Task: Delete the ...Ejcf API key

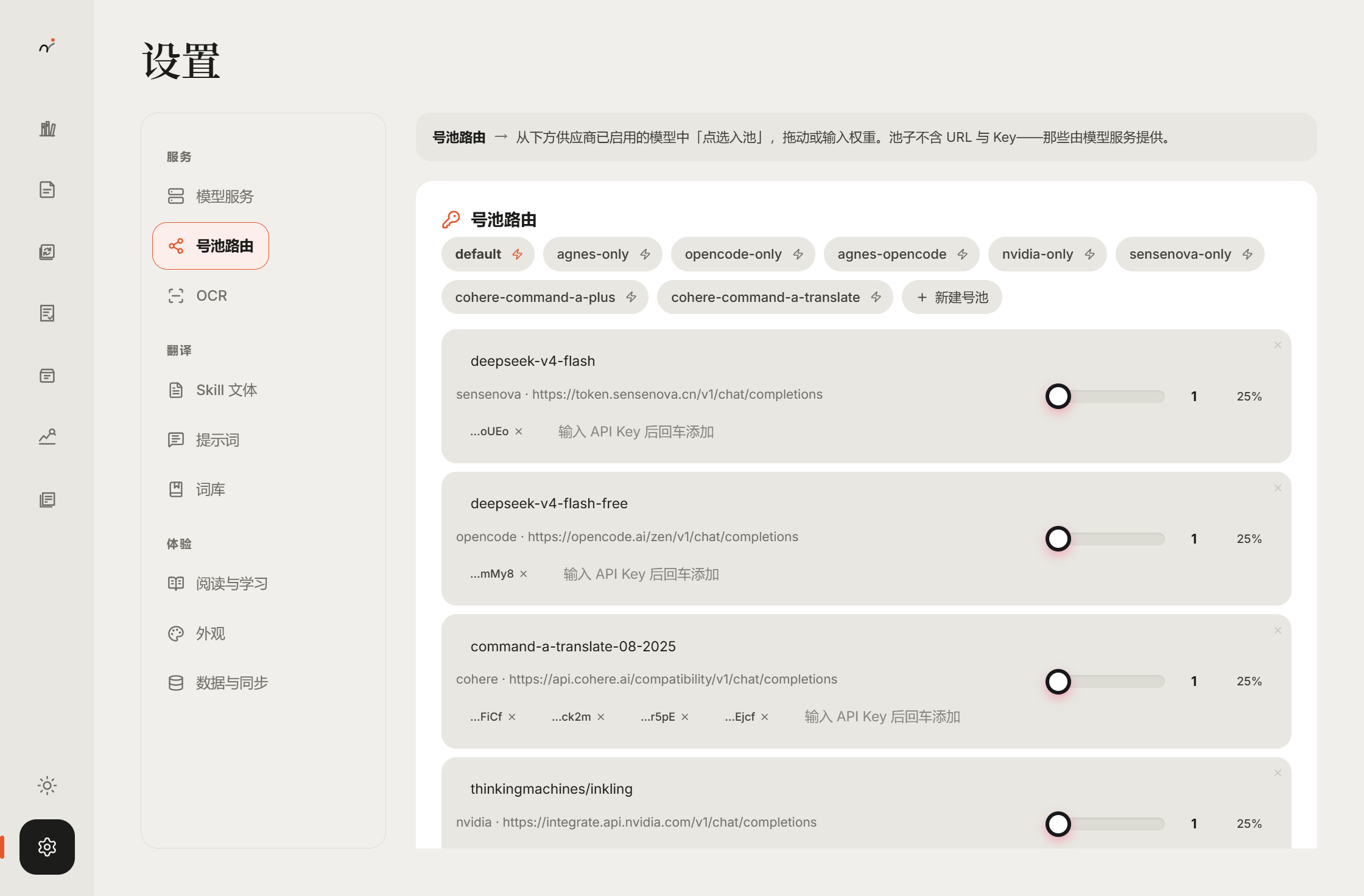Action: (765, 717)
